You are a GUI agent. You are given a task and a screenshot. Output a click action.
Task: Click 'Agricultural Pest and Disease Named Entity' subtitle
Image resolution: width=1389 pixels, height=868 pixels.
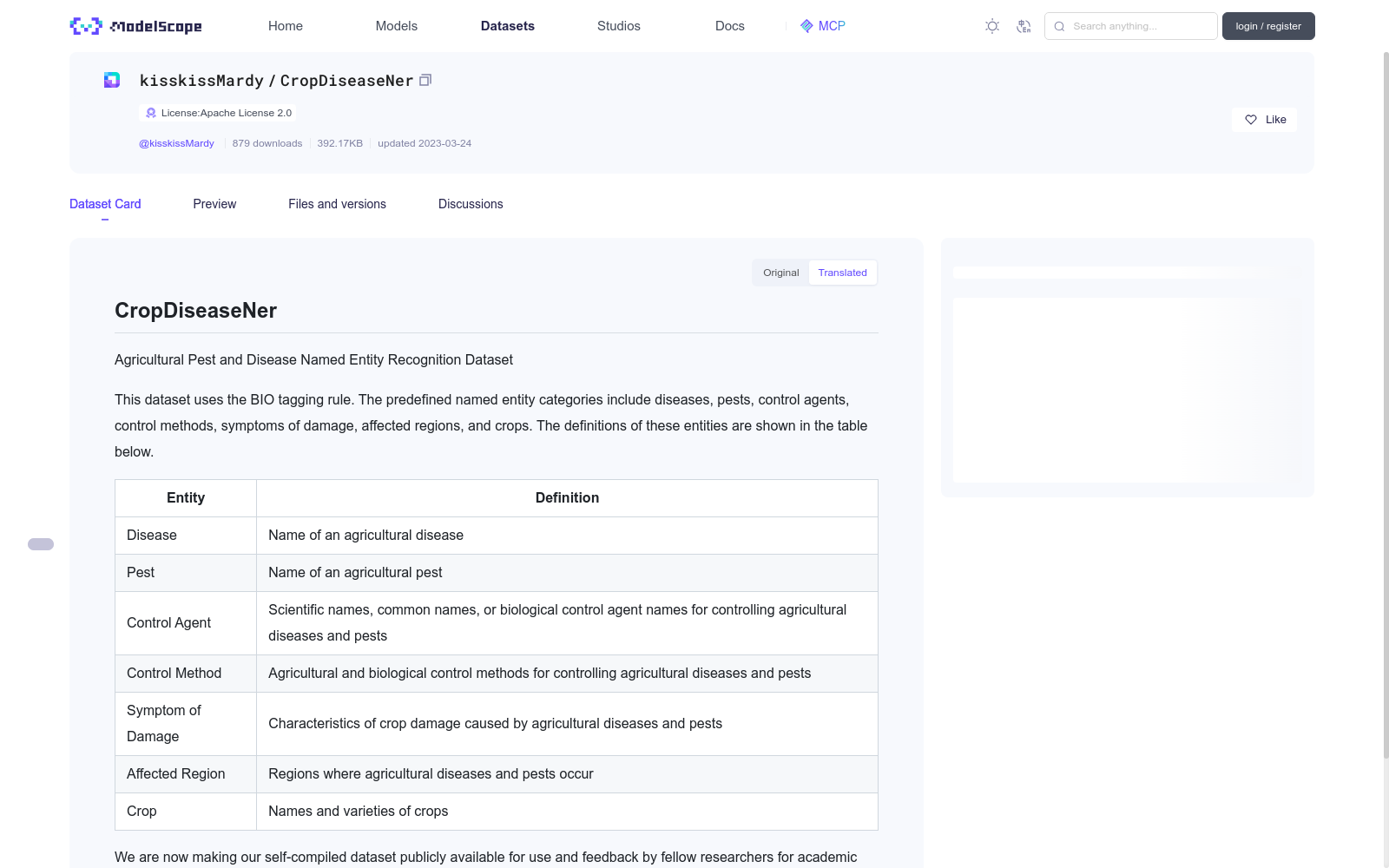point(313,360)
